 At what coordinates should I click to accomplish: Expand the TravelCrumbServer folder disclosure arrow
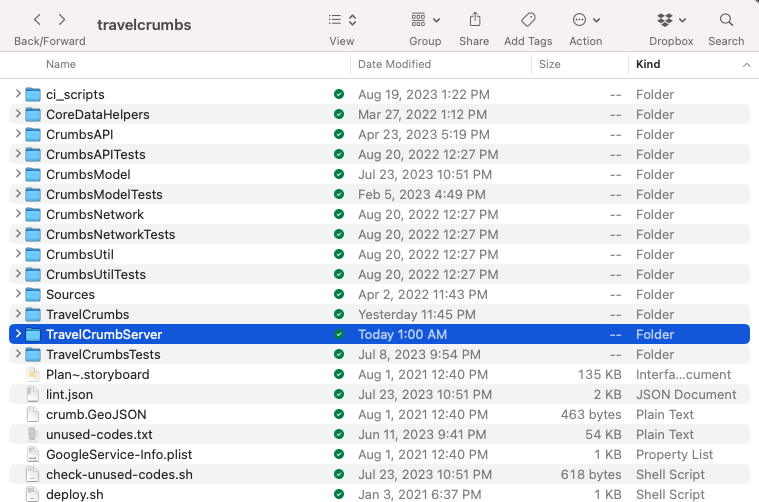(18, 334)
